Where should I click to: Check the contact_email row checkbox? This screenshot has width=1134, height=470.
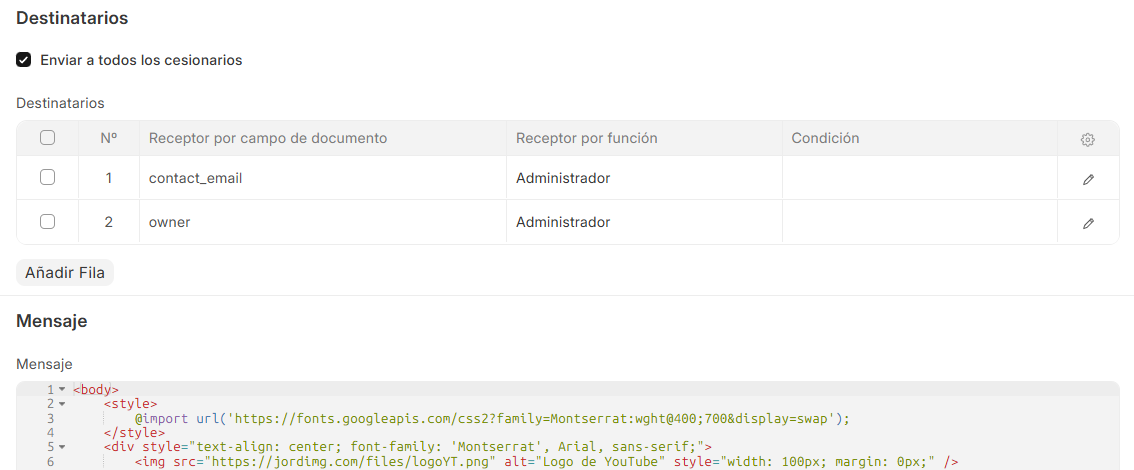(48, 177)
